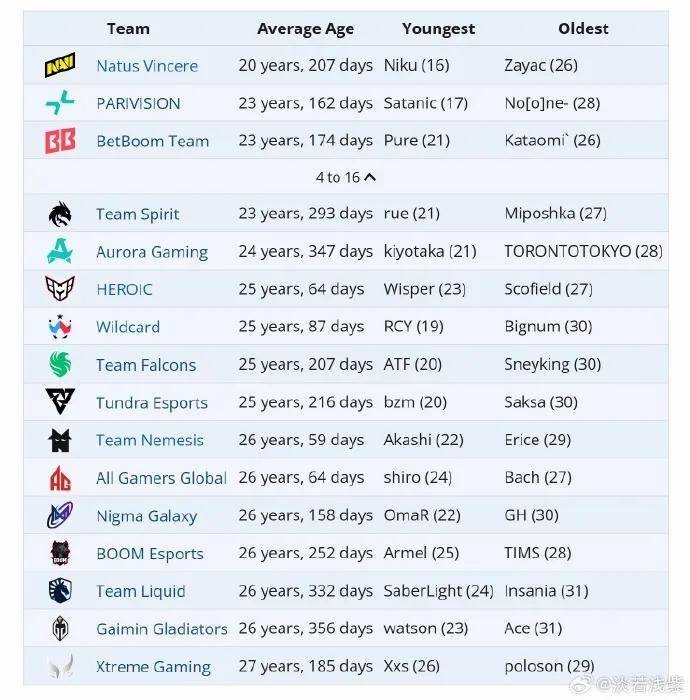Click the Tundra Esports logo
This screenshot has width=690, height=700.
[x=60, y=401]
